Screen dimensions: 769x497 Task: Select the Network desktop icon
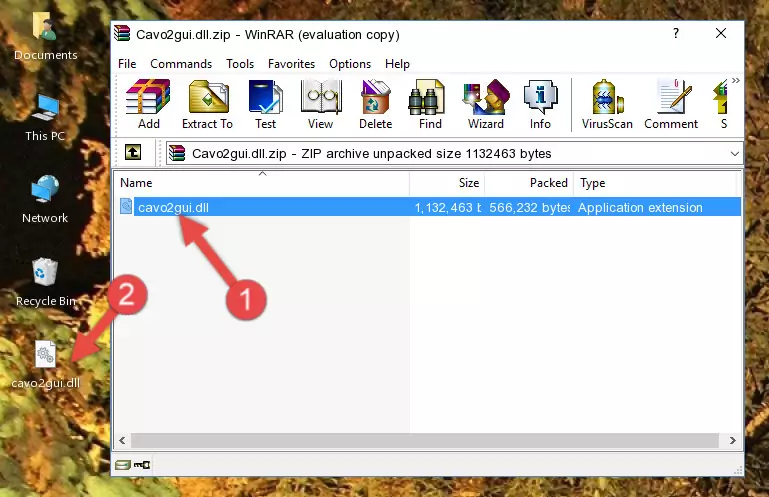[x=45, y=199]
